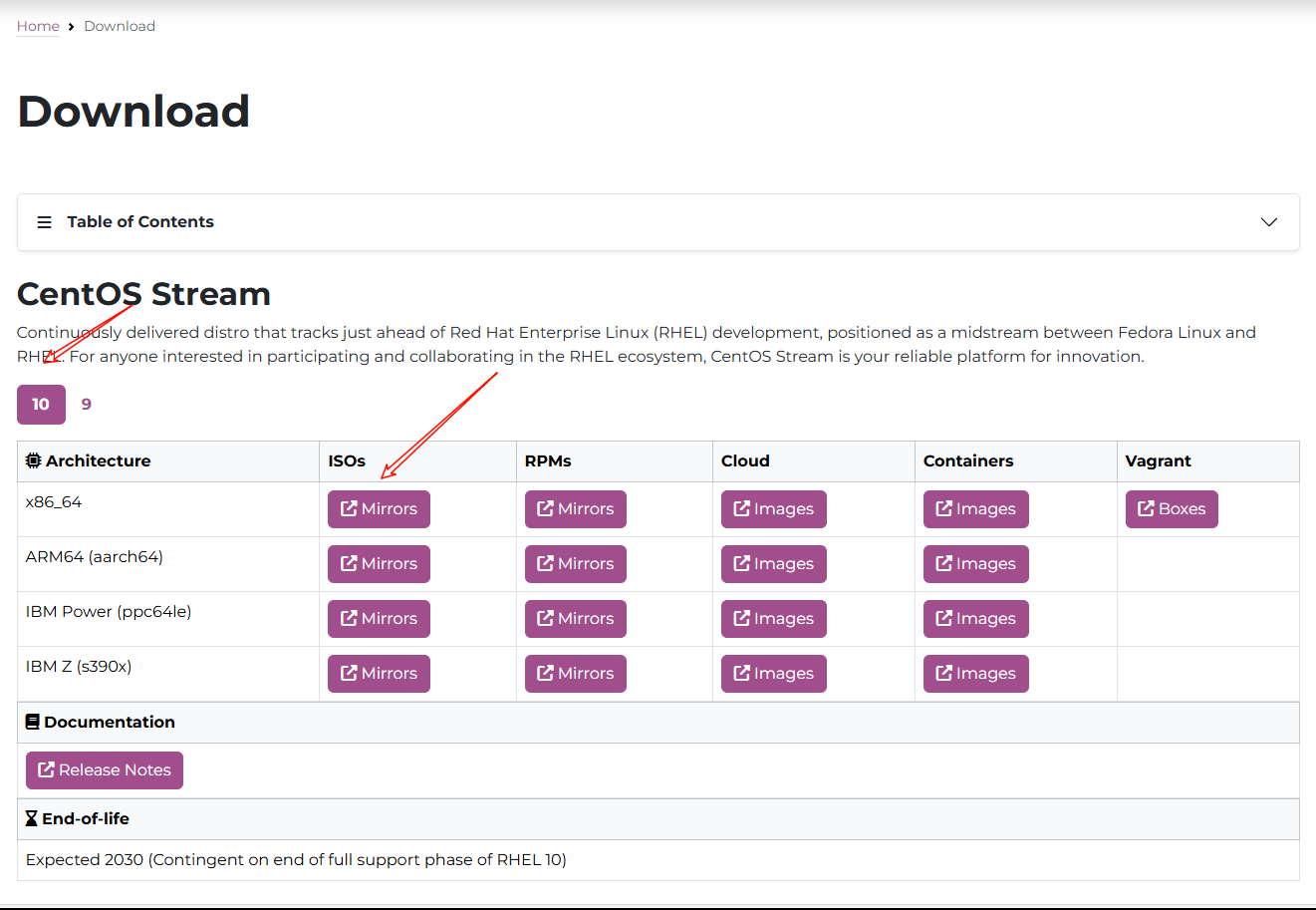Open ARM64 ISOs Mirrors
Image resolution: width=1316 pixels, height=910 pixels.
tap(379, 564)
